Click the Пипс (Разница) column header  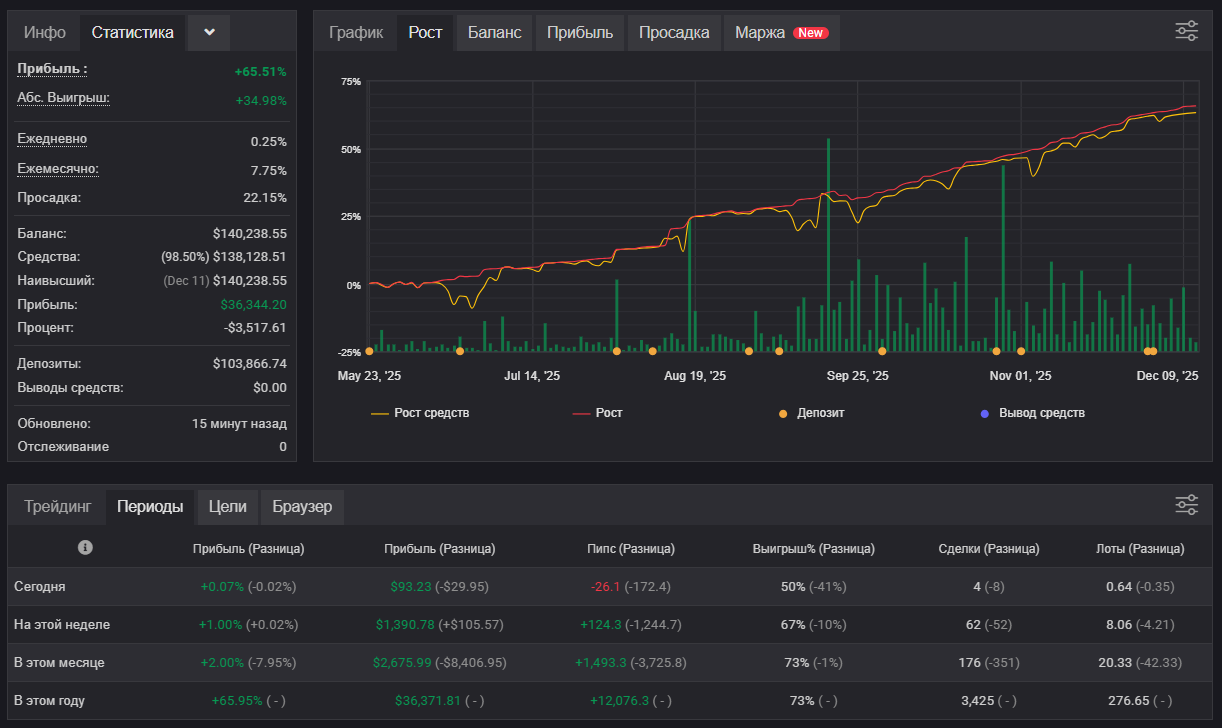point(631,548)
